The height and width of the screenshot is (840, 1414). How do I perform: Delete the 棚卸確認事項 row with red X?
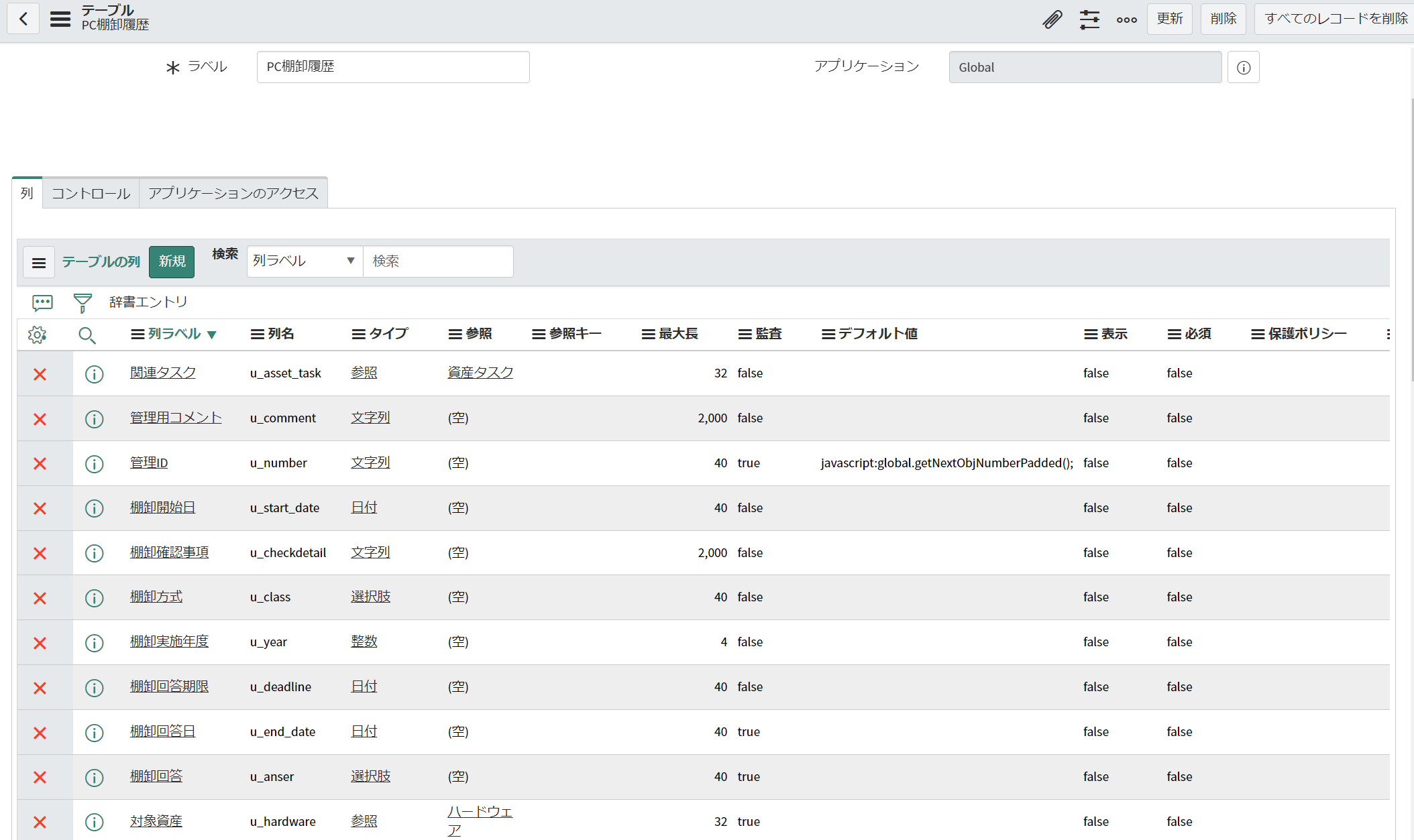tap(40, 553)
